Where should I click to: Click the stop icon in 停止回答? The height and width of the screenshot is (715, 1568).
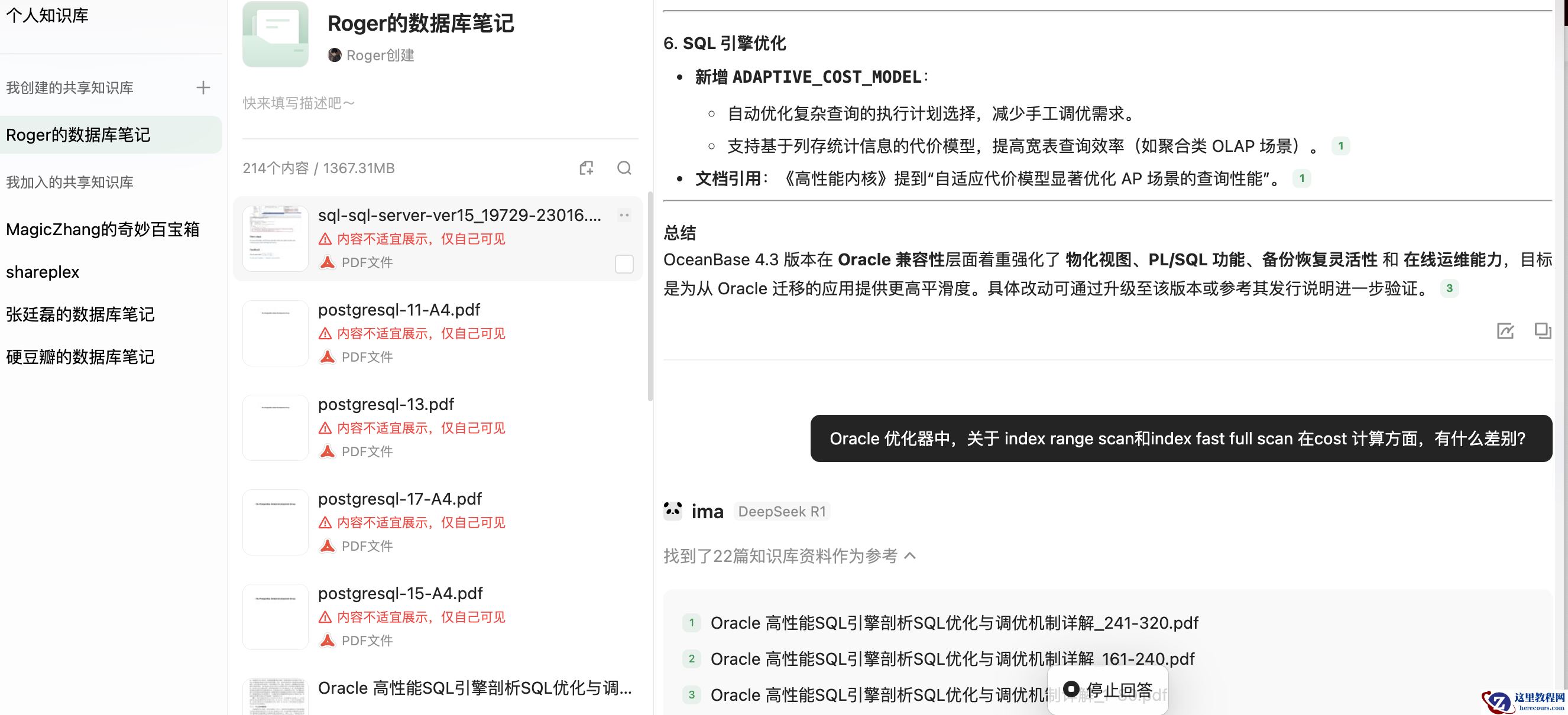coord(1071,690)
